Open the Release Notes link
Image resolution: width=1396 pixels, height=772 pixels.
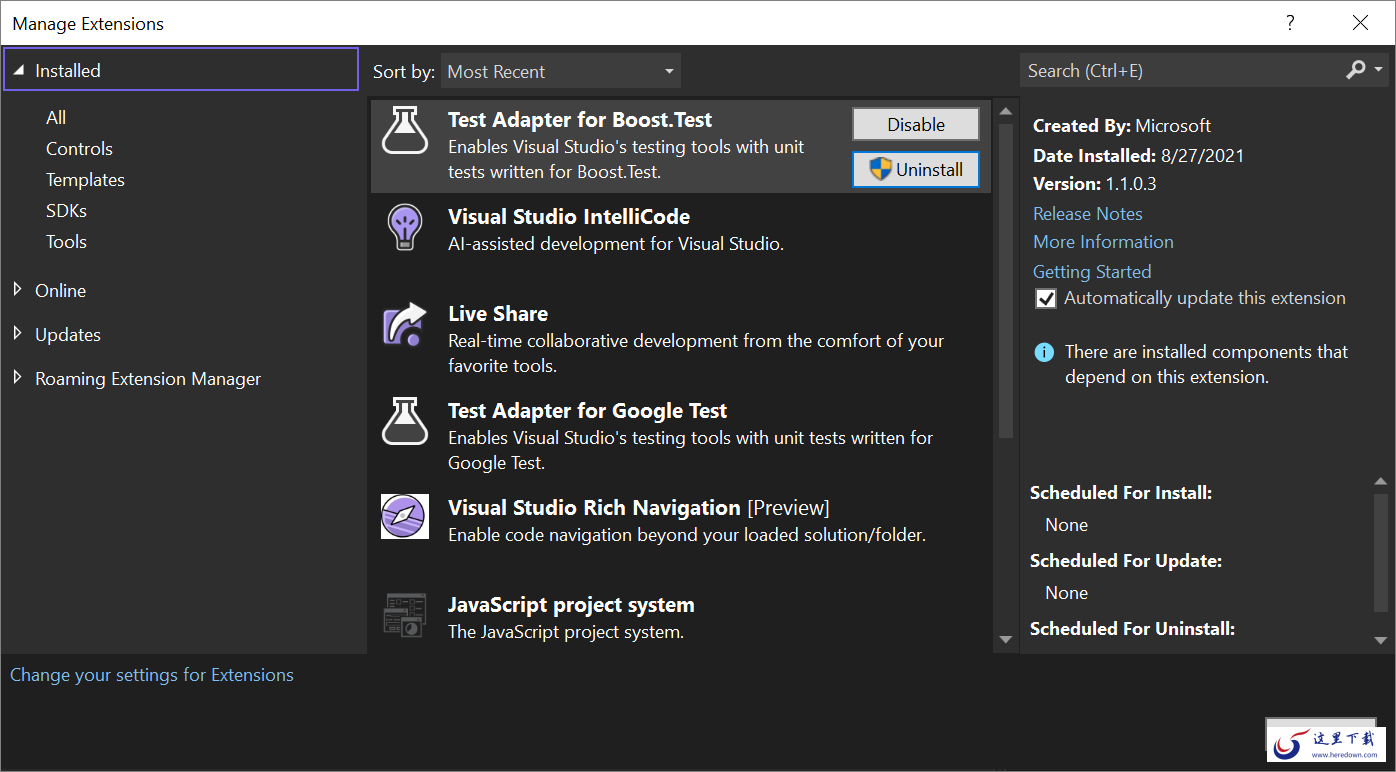click(x=1087, y=213)
